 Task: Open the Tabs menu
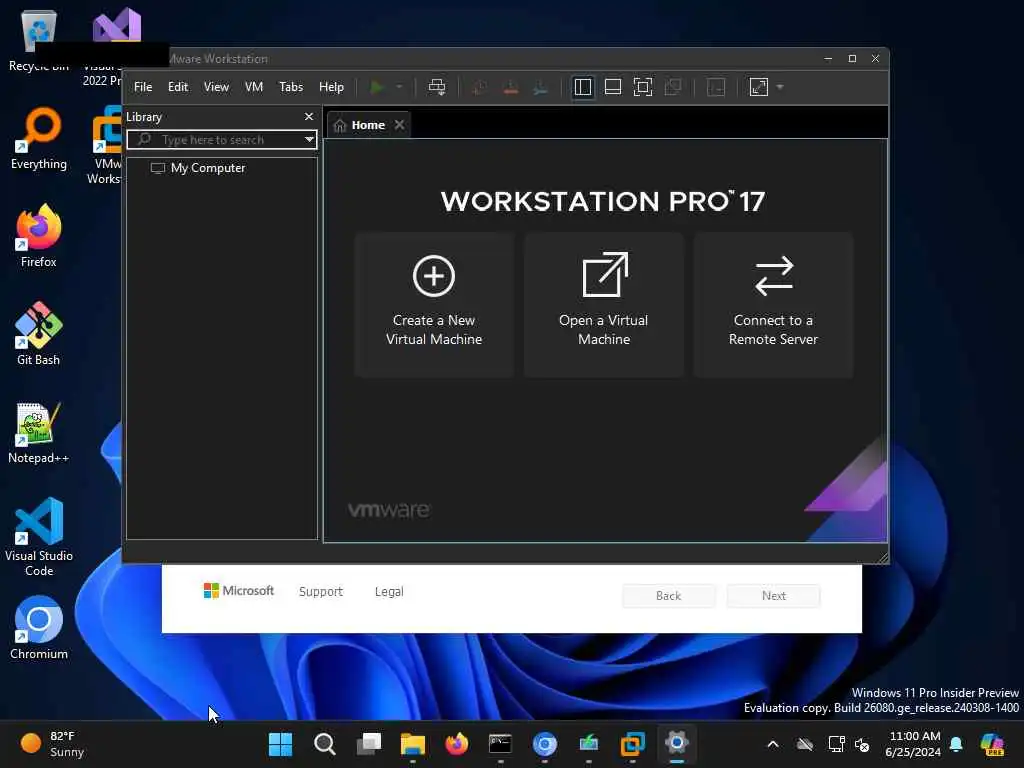coord(291,87)
